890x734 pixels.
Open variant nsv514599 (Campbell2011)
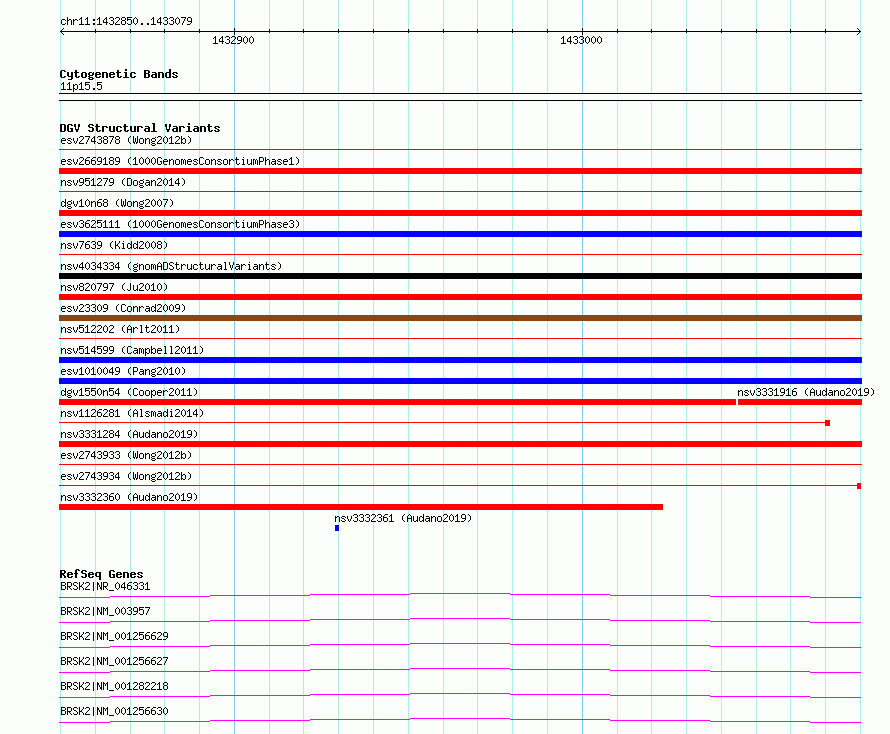pos(132,350)
